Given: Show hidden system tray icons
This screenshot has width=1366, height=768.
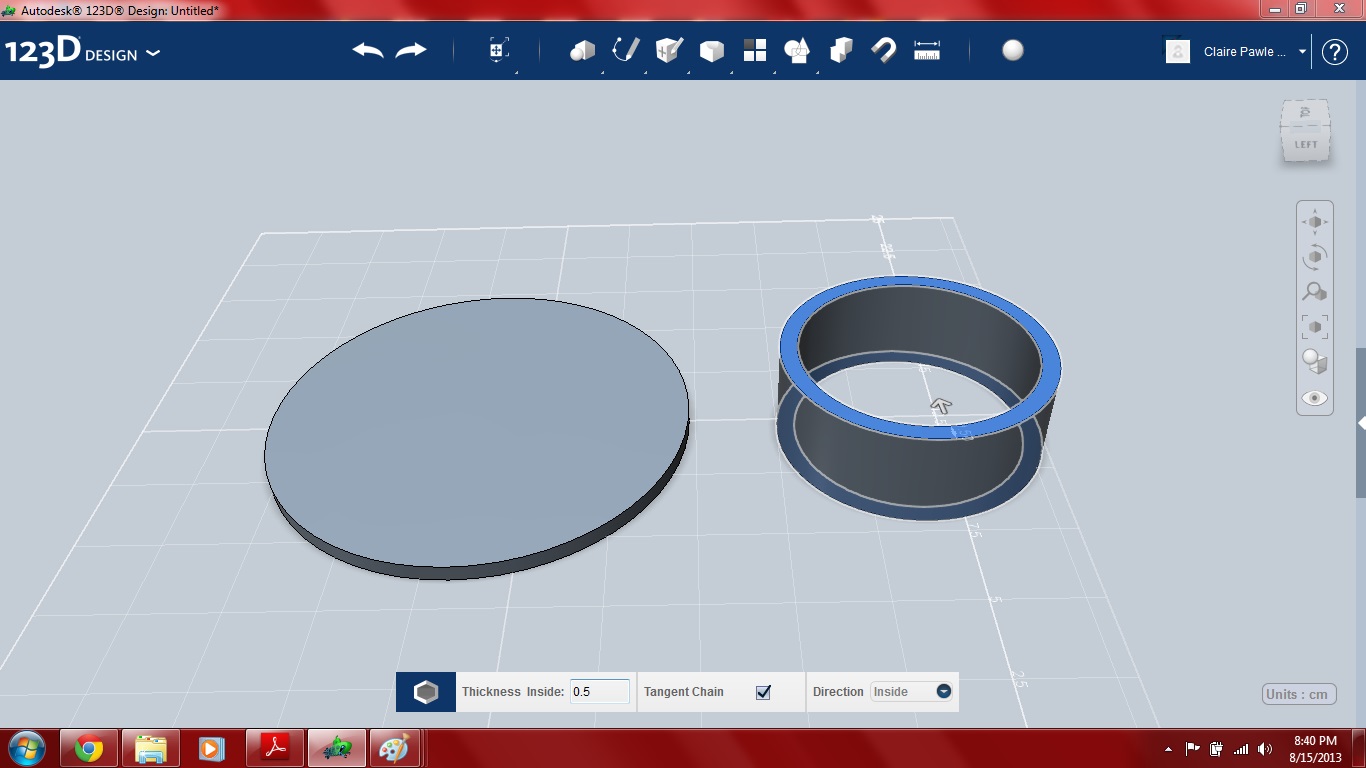Looking at the screenshot, I should 1169,749.
